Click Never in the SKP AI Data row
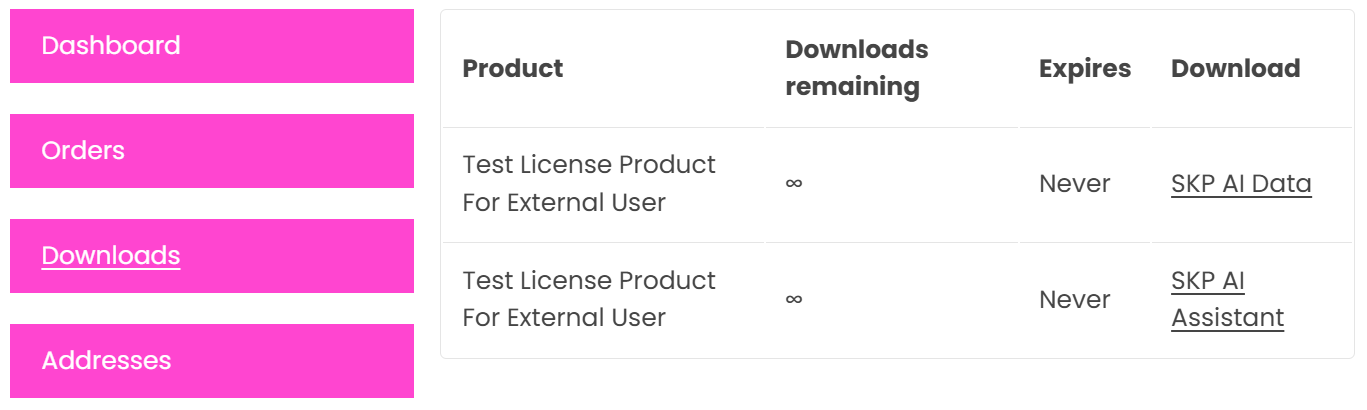The width and height of the screenshot is (1367, 410). [x=1075, y=184]
